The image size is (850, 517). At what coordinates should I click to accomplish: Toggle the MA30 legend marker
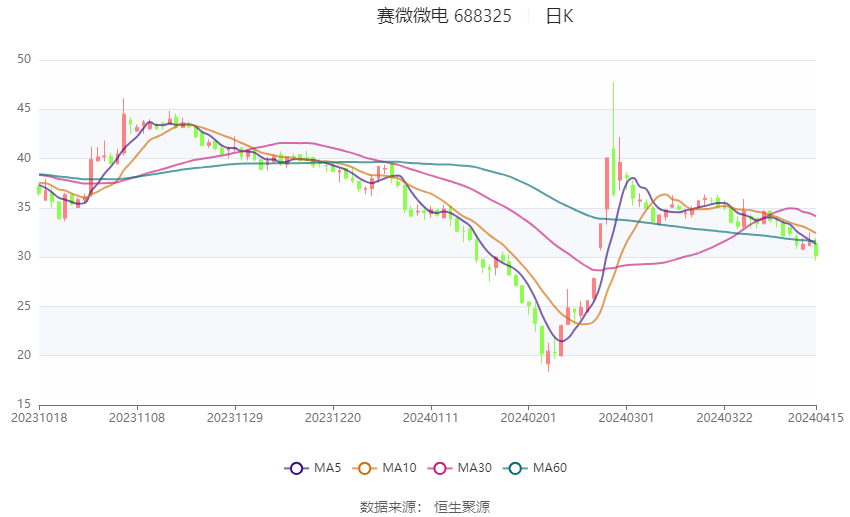[x=440, y=468]
